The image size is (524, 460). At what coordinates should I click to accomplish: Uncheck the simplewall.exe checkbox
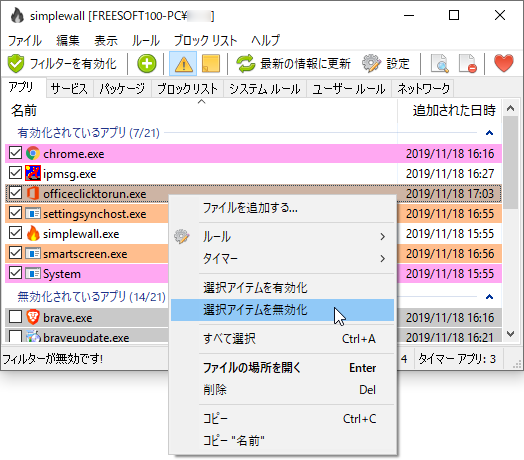coord(15,233)
